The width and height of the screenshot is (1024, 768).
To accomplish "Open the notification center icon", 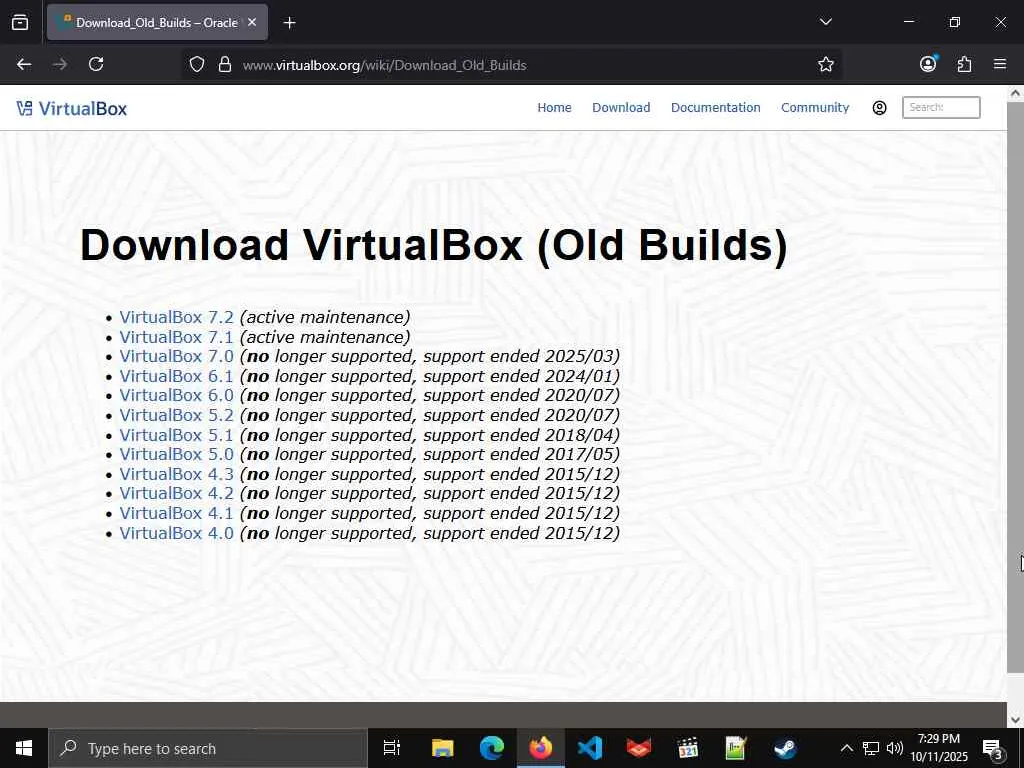I will click(x=993, y=748).
